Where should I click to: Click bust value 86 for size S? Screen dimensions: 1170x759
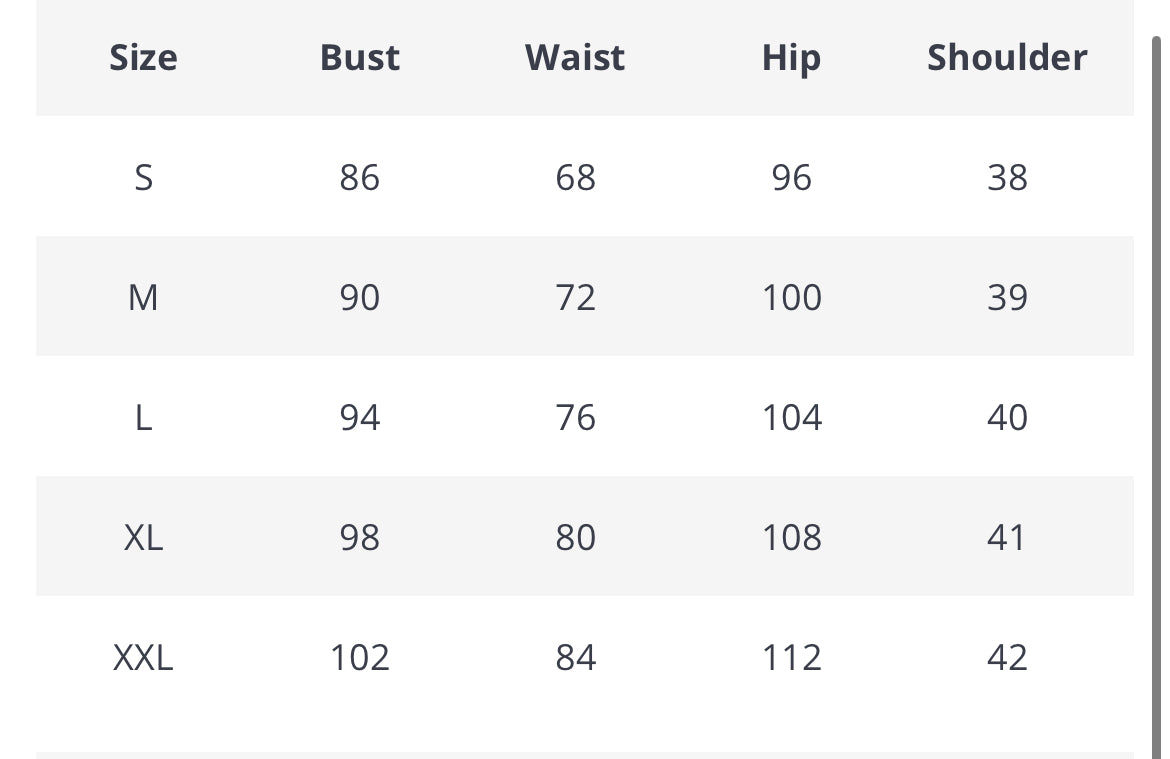pyautogui.click(x=360, y=178)
